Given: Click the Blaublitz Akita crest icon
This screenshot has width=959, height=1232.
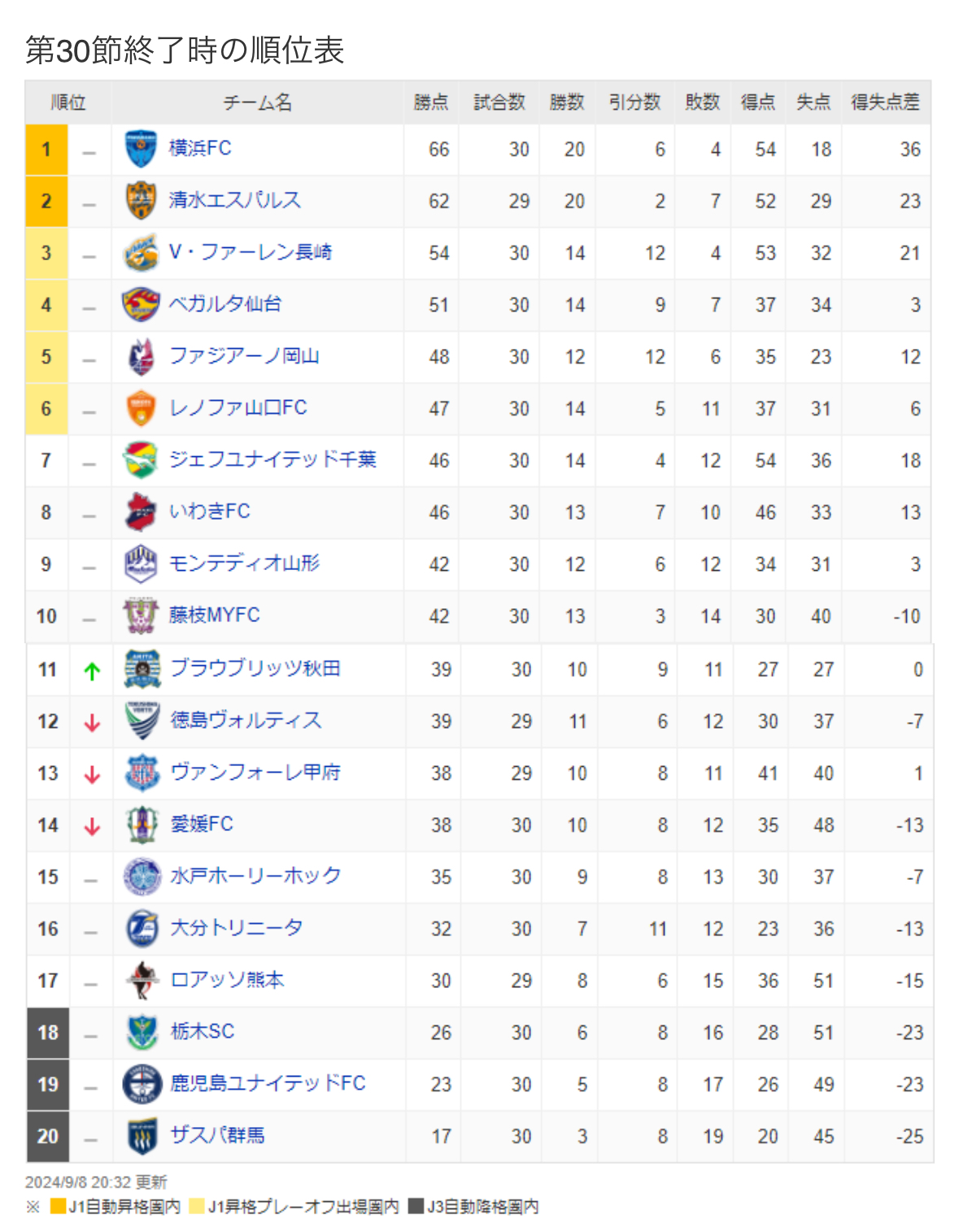Looking at the screenshot, I should 142,669.
